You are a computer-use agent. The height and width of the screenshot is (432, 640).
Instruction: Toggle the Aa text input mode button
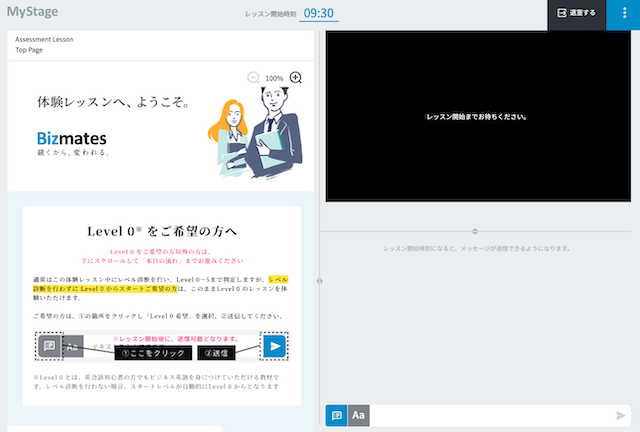[358, 415]
